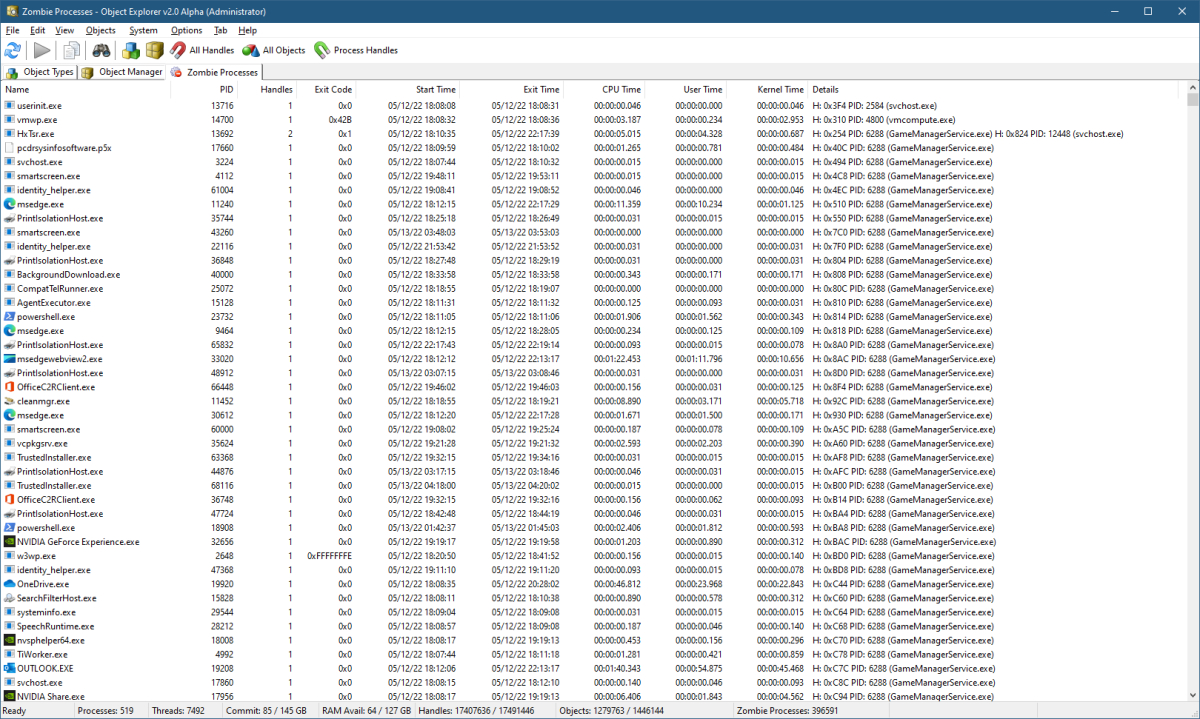The image size is (1200, 719).
Task: Show All Handles via red magnet button
Action: tap(201, 50)
